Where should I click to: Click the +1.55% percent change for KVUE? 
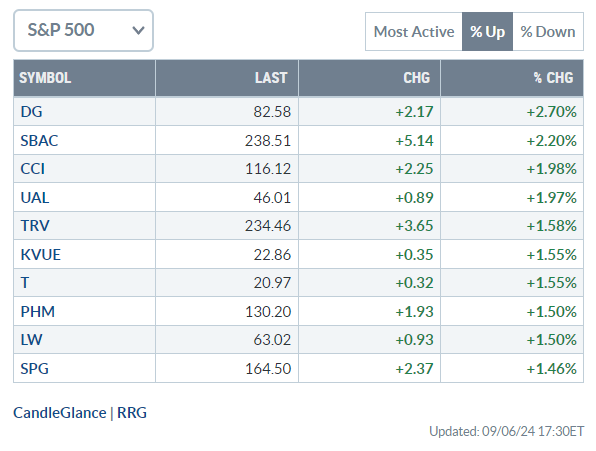tap(552, 255)
